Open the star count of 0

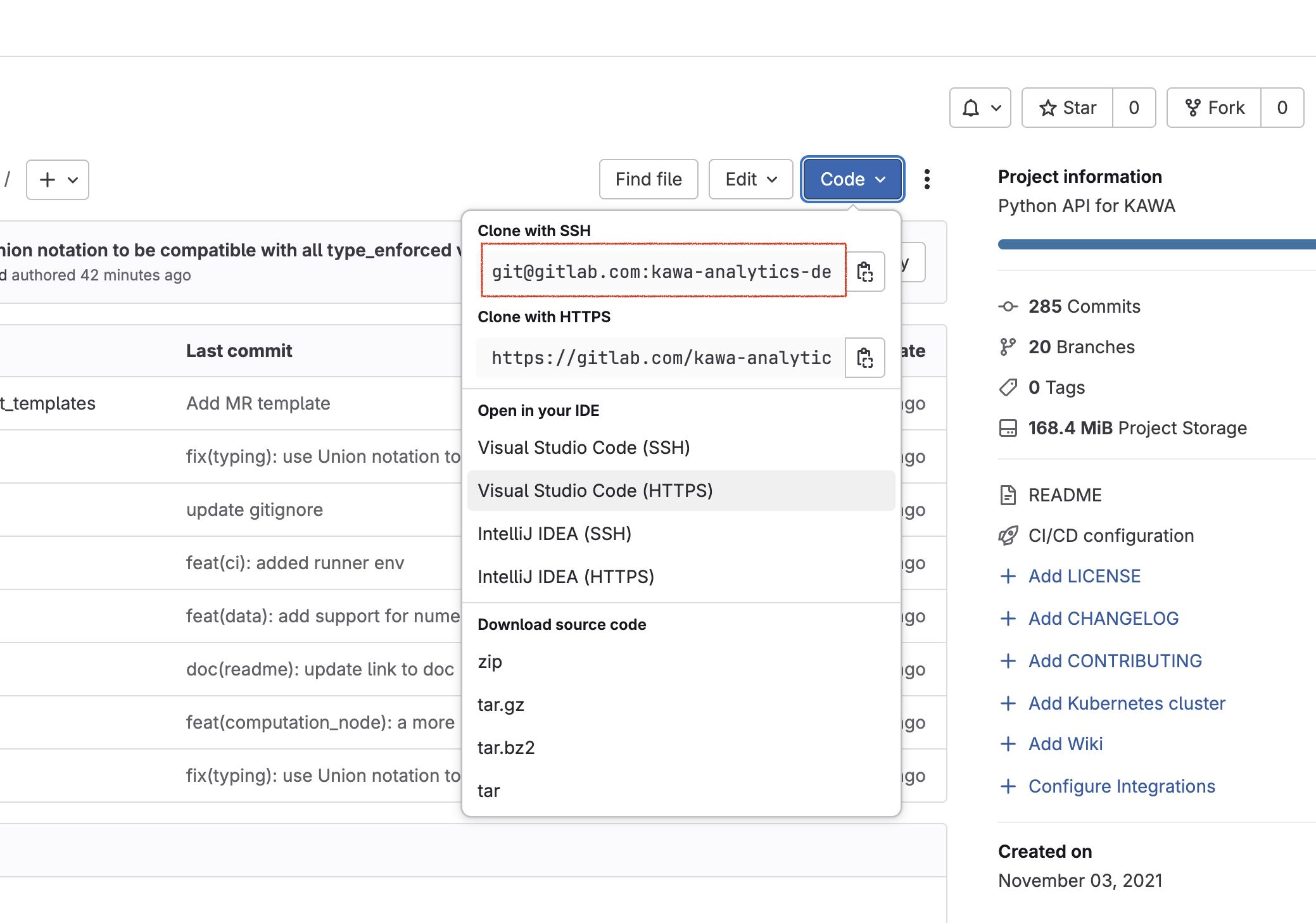tap(1134, 108)
